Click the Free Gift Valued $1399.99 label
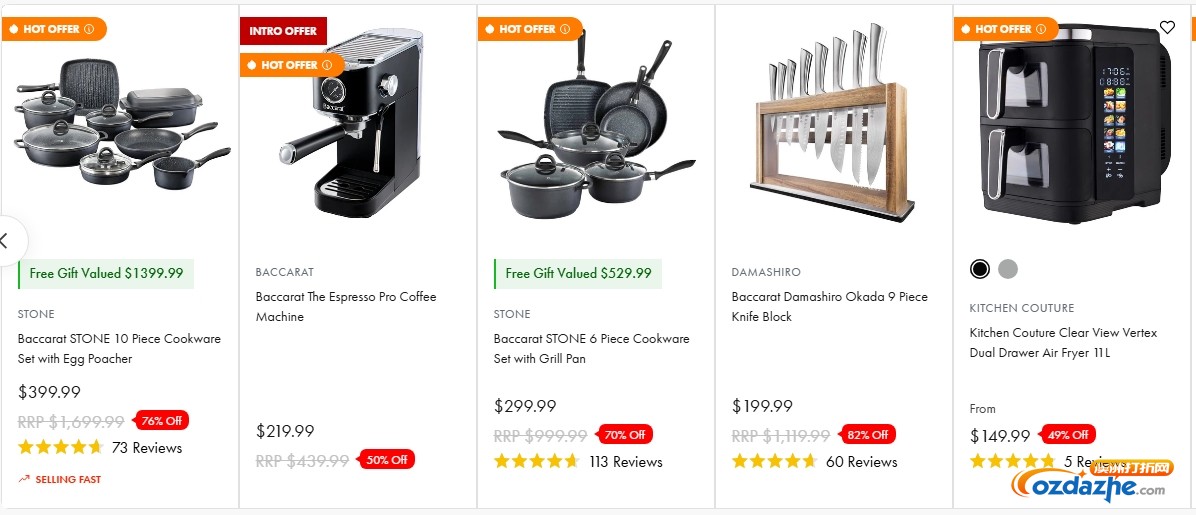 (x=106, y=273)
